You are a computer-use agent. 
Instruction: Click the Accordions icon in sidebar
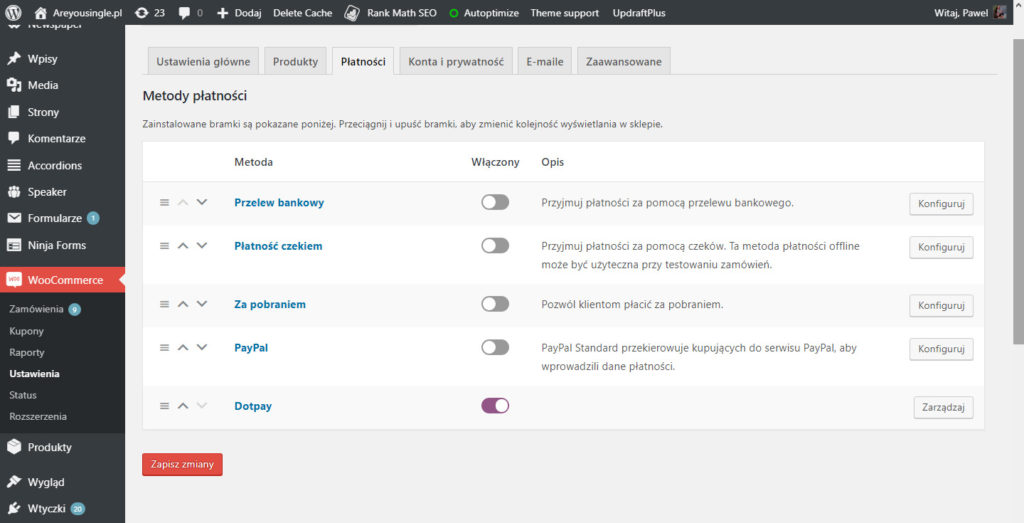pos(14,165)
